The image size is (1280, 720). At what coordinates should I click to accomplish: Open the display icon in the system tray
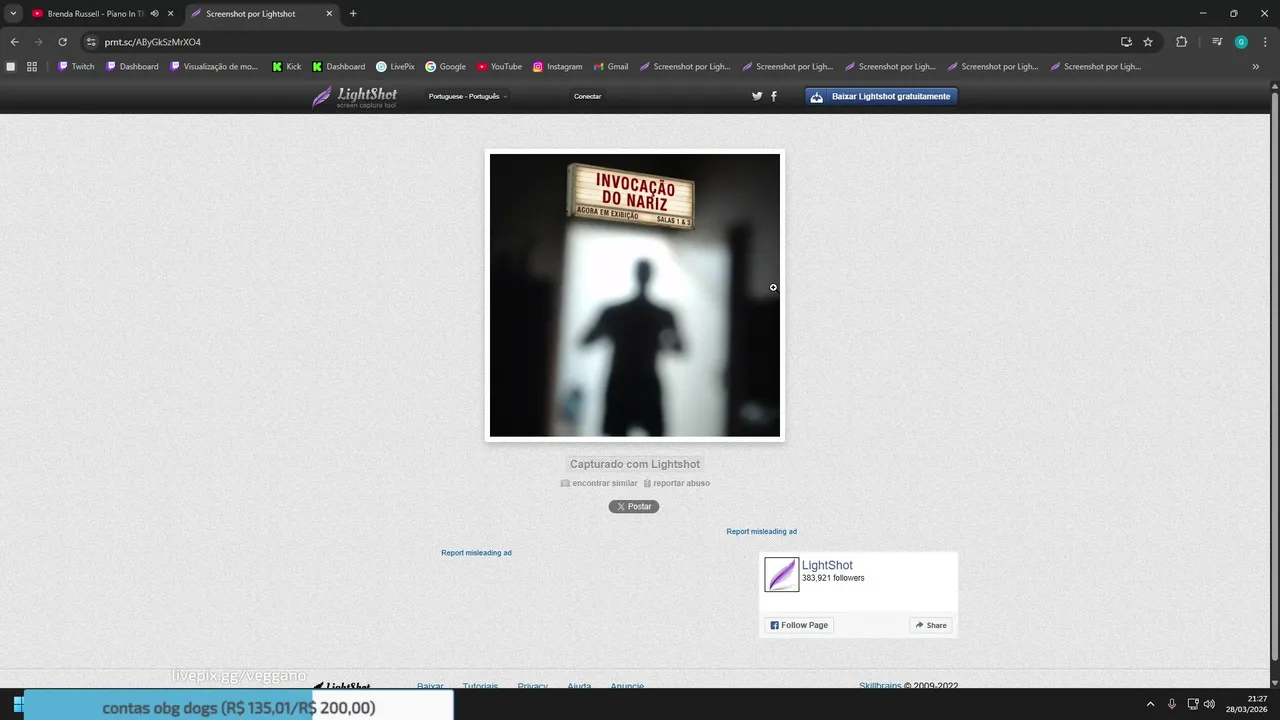1192,704
